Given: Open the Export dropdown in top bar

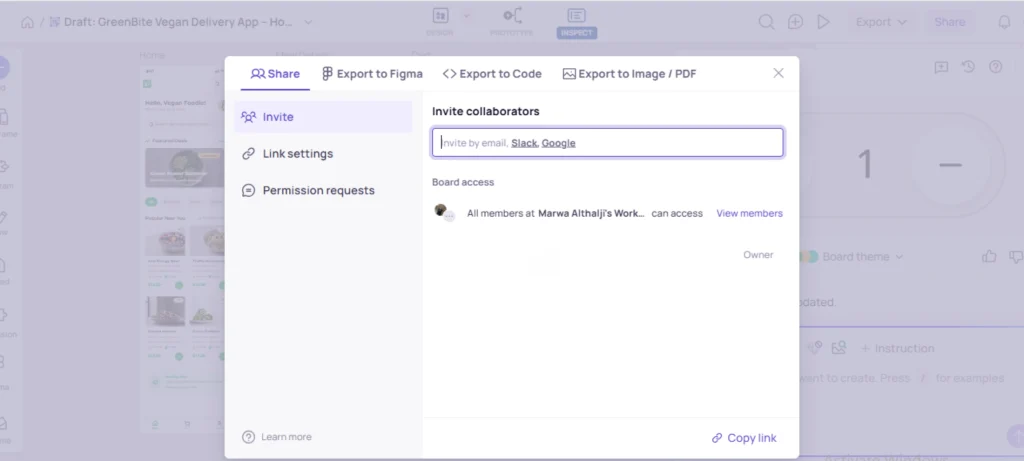Looking at the screenshot, I should [881, 22].
